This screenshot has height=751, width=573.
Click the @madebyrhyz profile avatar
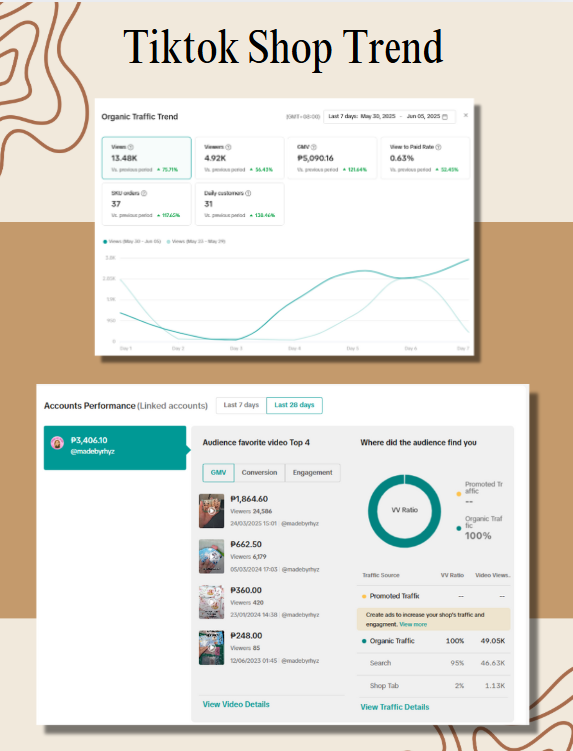point(57,443)
